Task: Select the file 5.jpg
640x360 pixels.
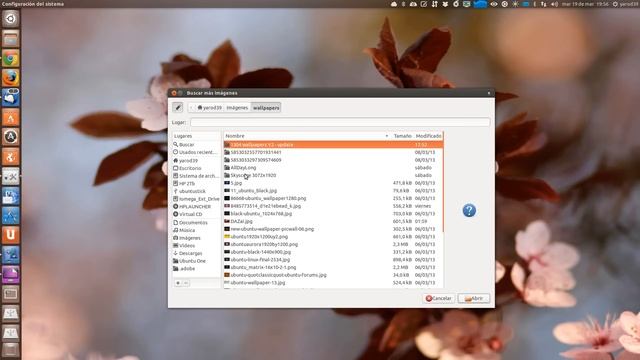Action: click(x=333, y=183)
